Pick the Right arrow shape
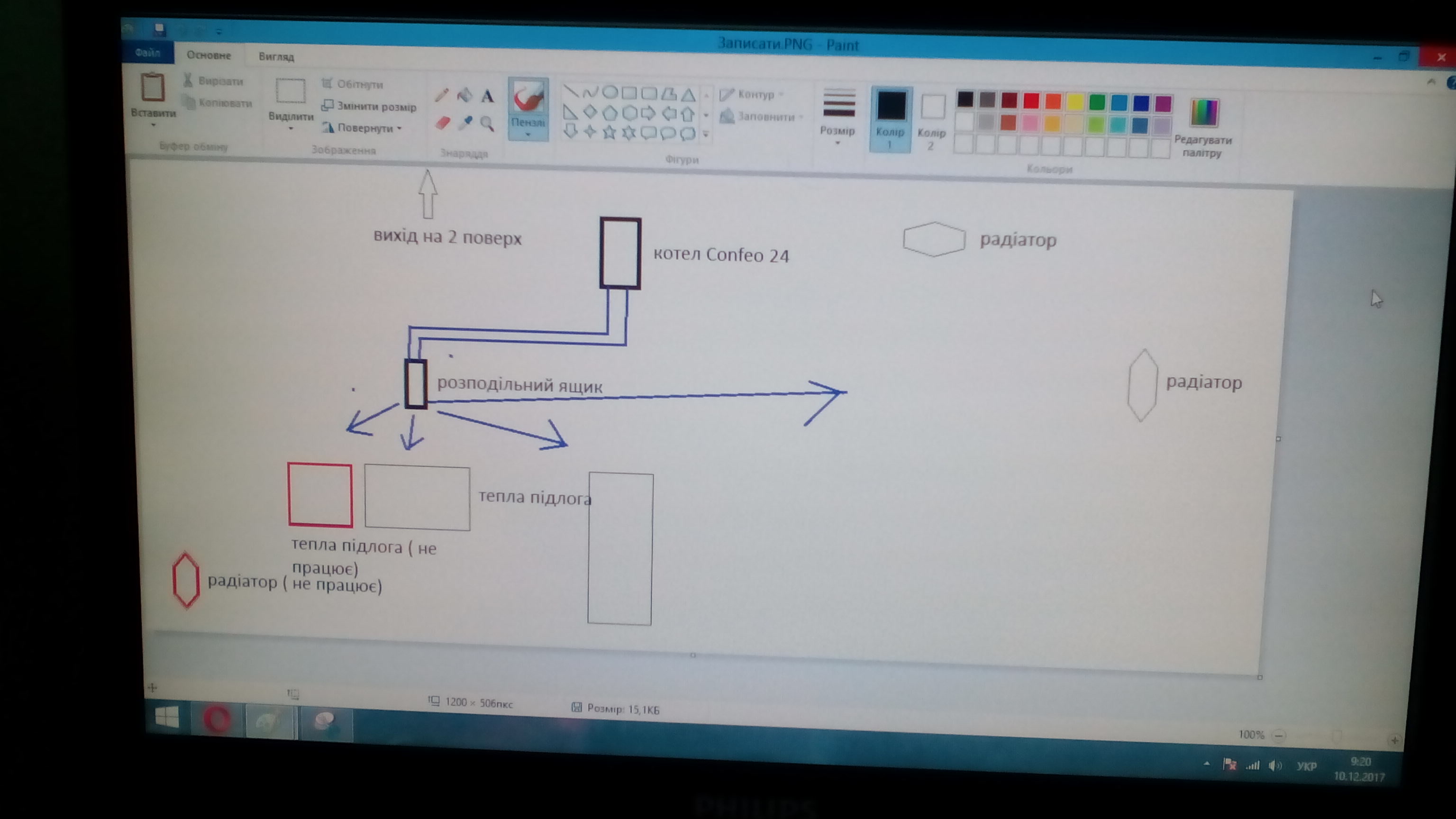Image resolution: width=1456 pixels, height=819 pixels. pos(648,114)
